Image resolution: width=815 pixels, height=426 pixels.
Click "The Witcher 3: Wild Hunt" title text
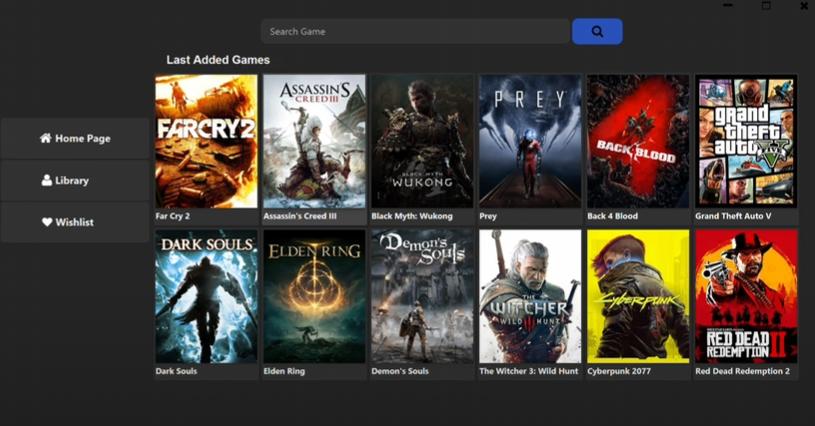tap(529, 371)
